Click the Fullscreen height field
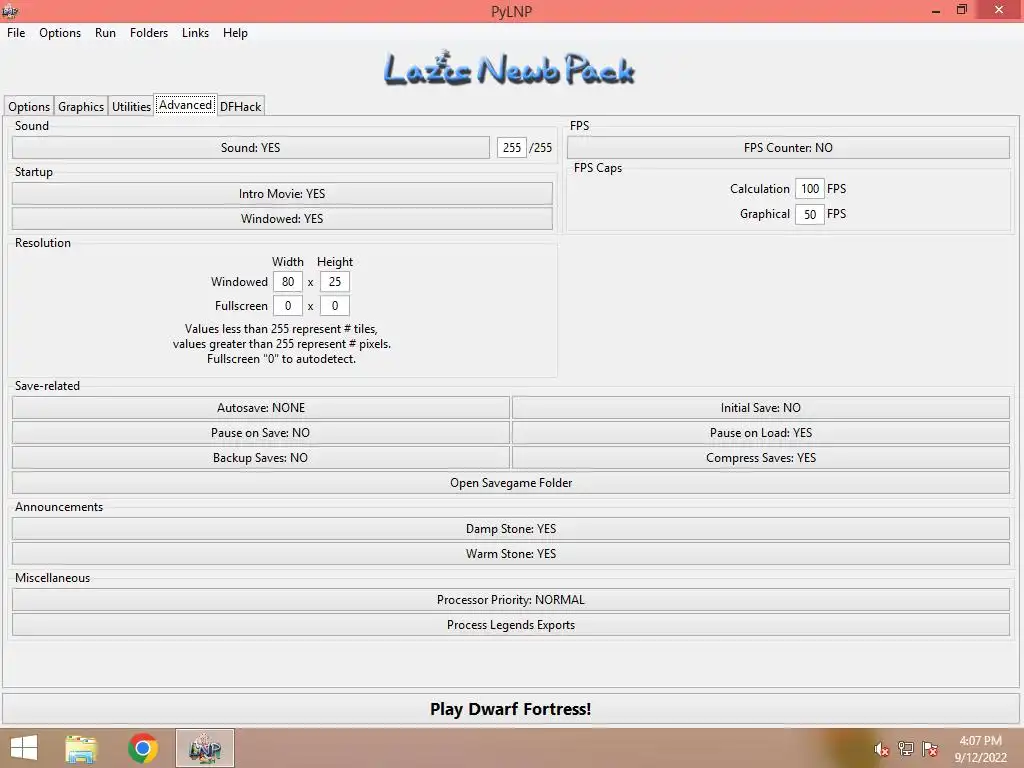The image size is (1024, 768). (335, 306)
